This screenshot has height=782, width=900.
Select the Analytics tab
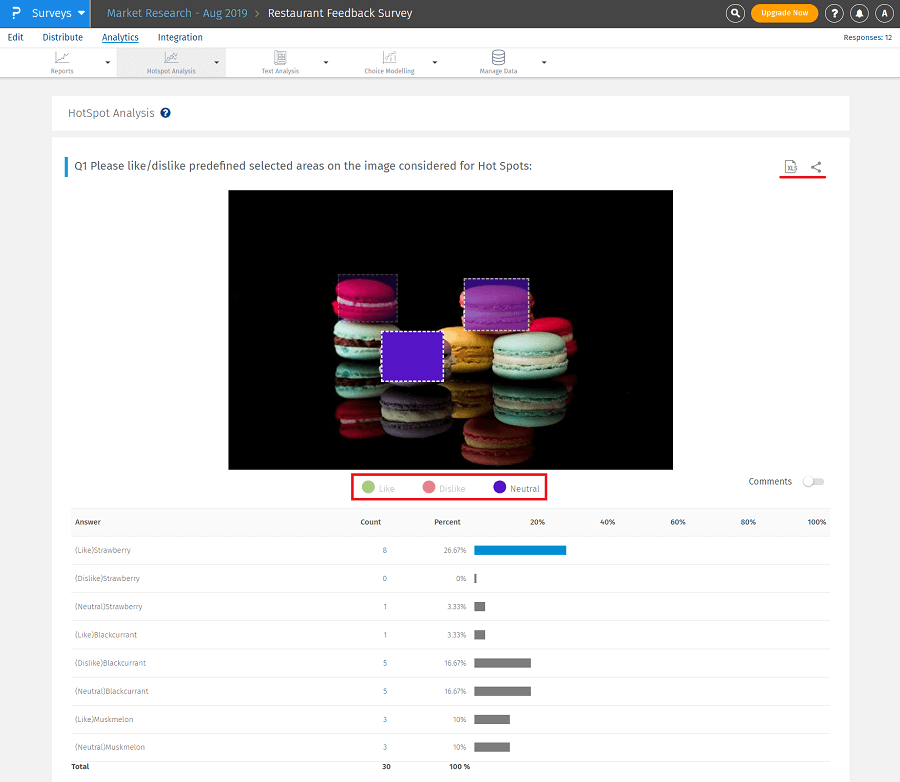tap(120, 37)
